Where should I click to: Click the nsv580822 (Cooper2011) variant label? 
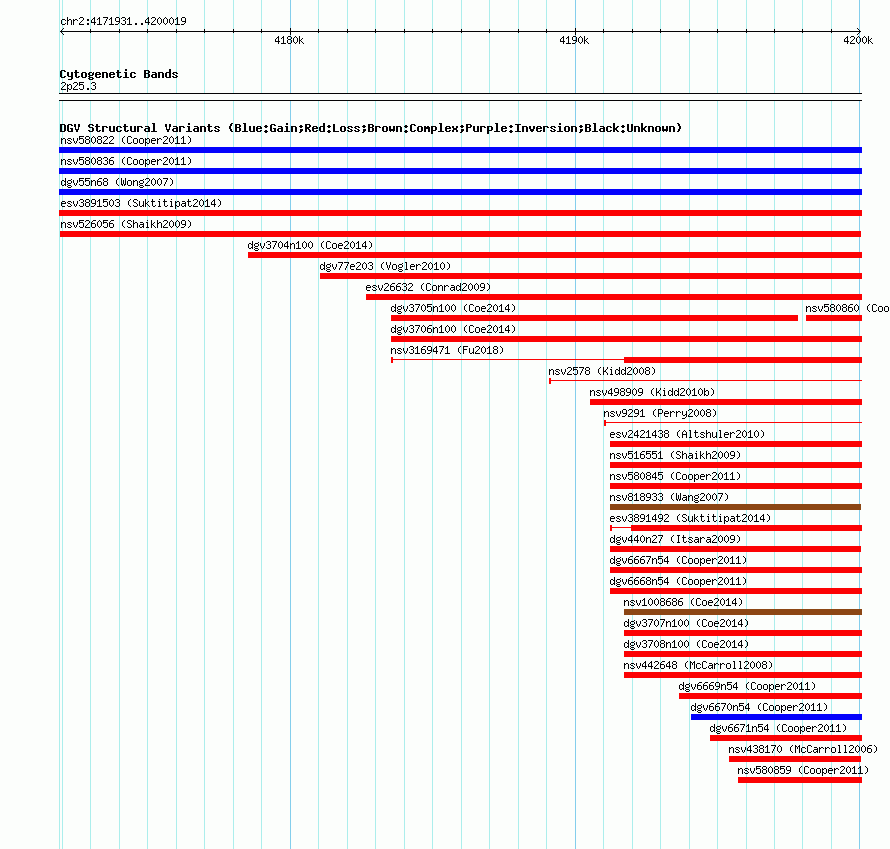126,140
